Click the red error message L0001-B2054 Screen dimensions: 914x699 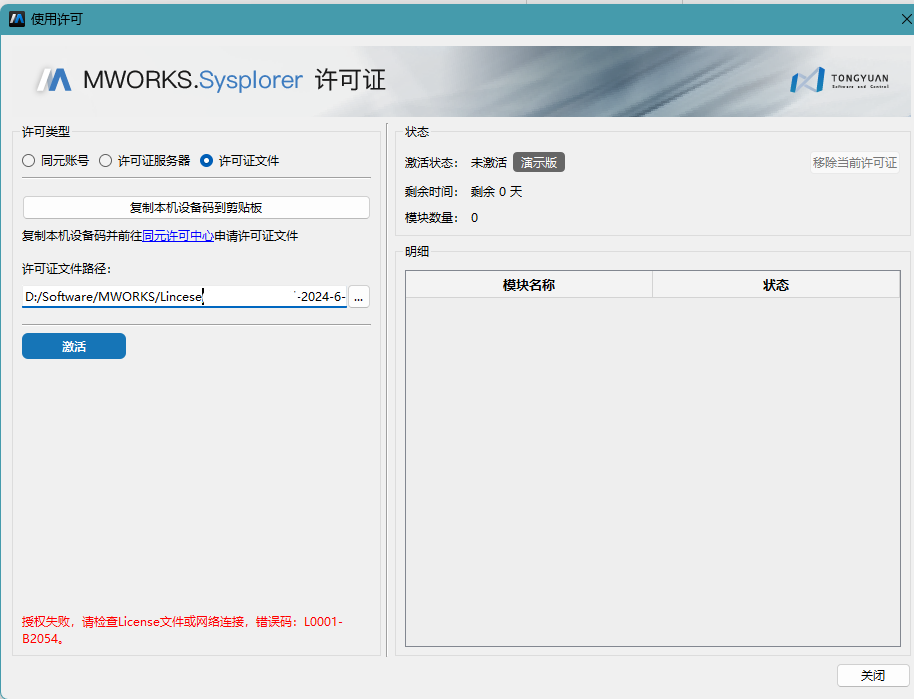pos(182,630)
